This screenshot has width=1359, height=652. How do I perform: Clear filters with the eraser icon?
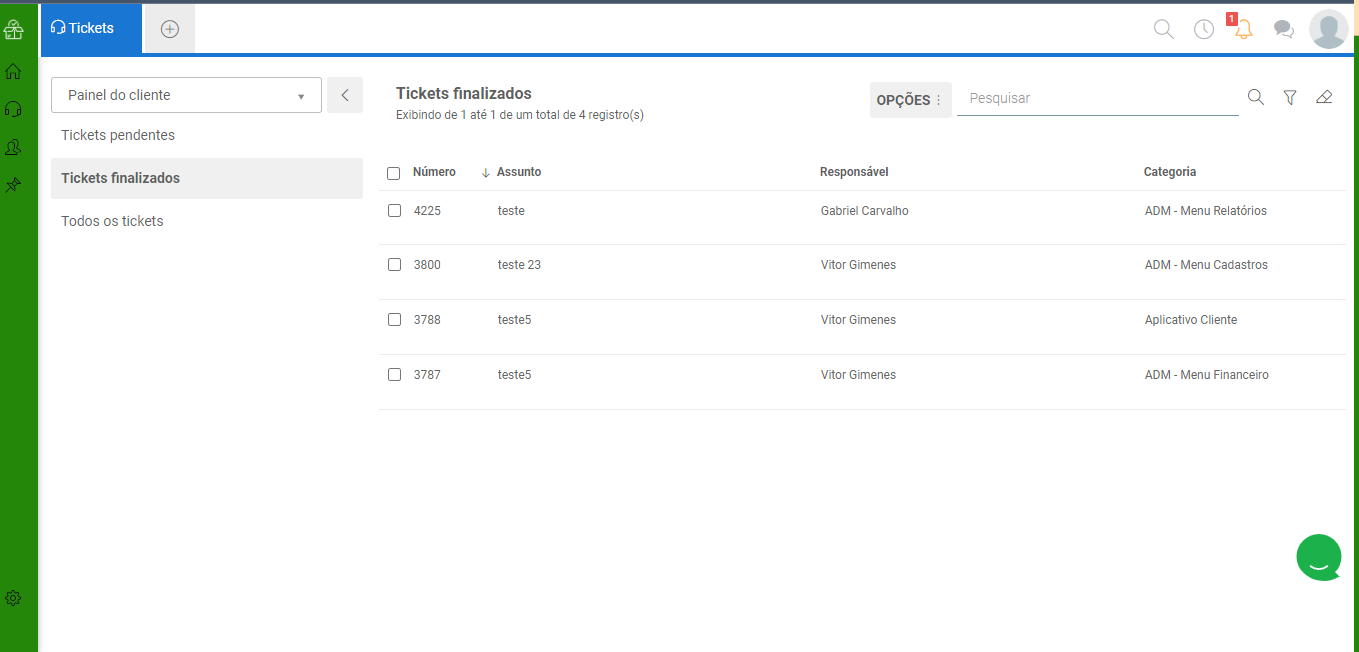coord(1324,97)
